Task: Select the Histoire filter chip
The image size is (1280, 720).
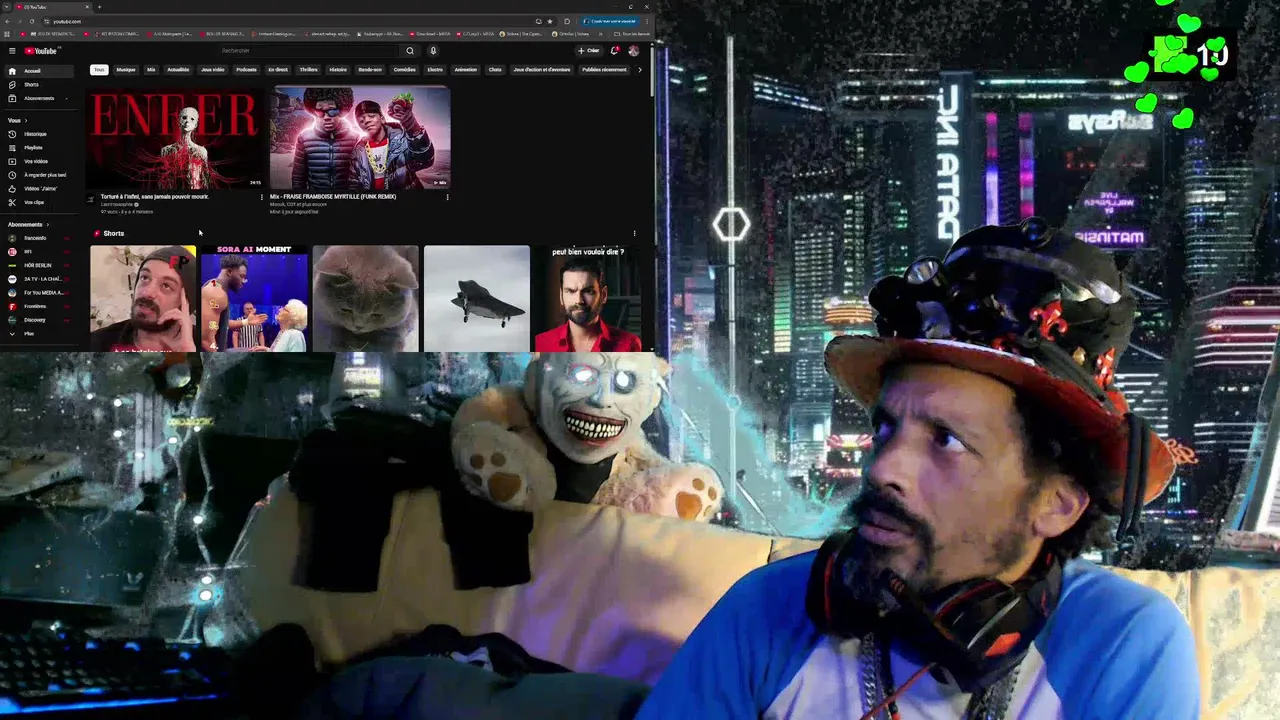Action: pyautogui.click(x=338, y=70)
